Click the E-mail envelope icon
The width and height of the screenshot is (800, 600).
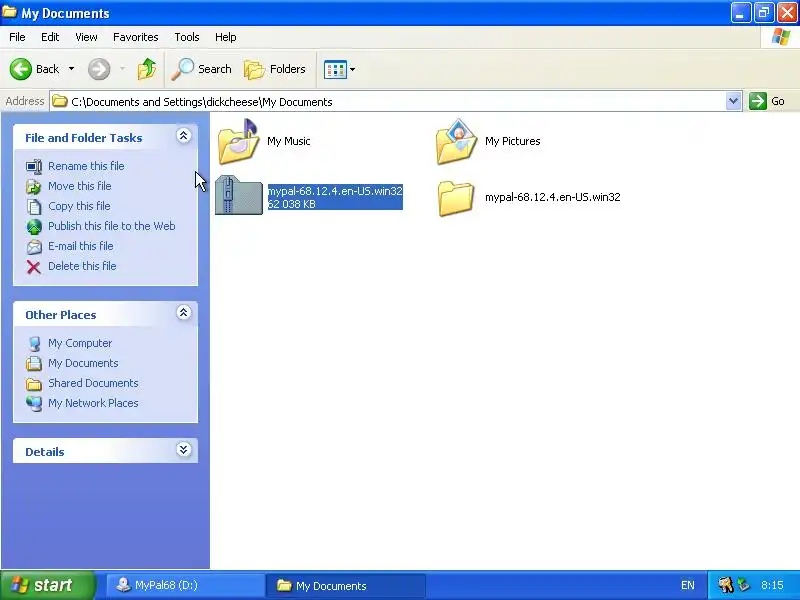34,247
